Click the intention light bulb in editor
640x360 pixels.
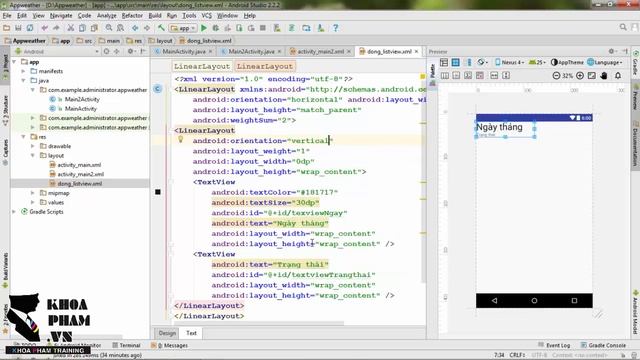click(180, 140)
